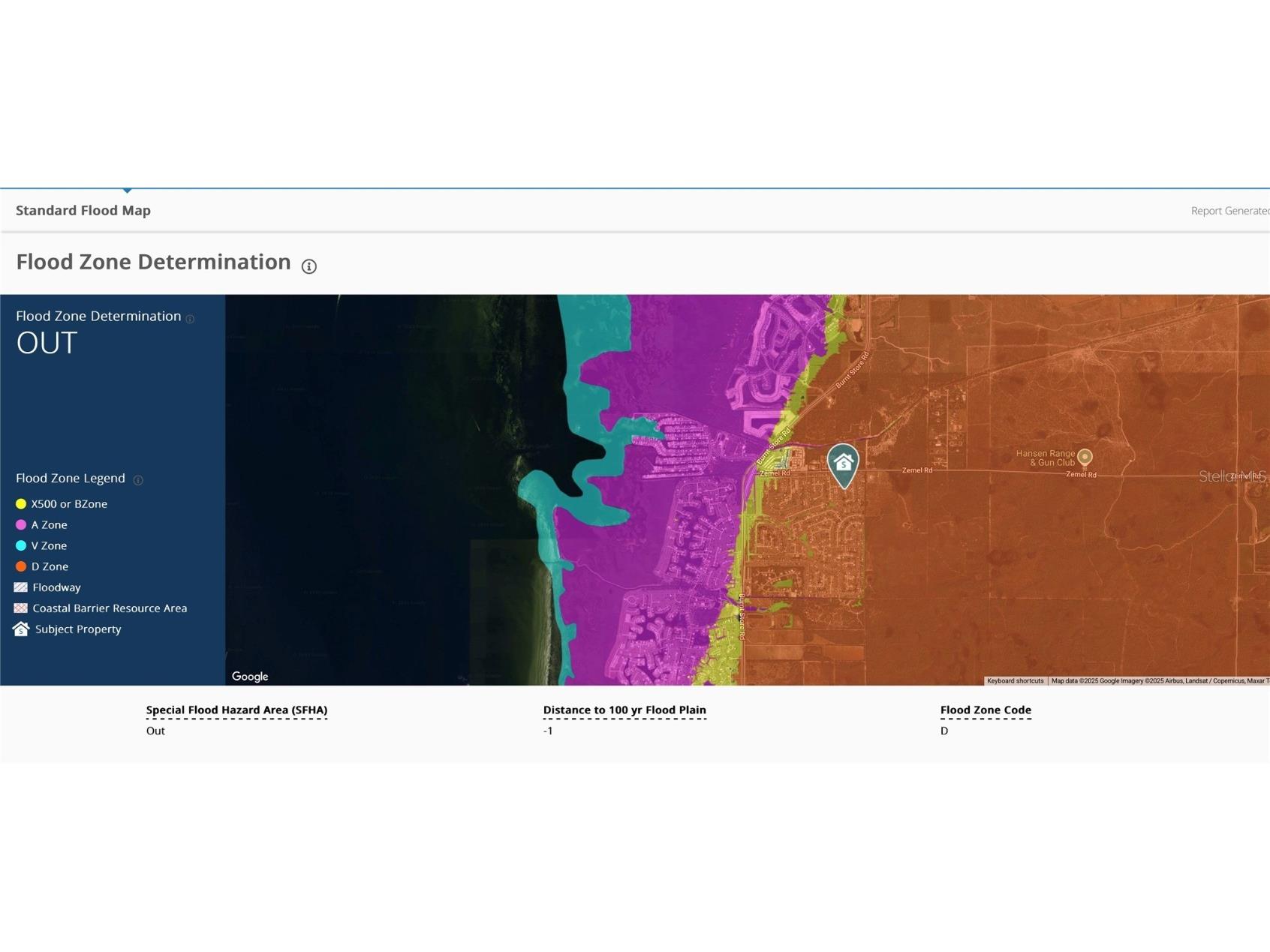Screen dimensions: 1270x952
Task: Click the info icon beside Flood Zone Determination heading
Action: [x=308, y=266]
